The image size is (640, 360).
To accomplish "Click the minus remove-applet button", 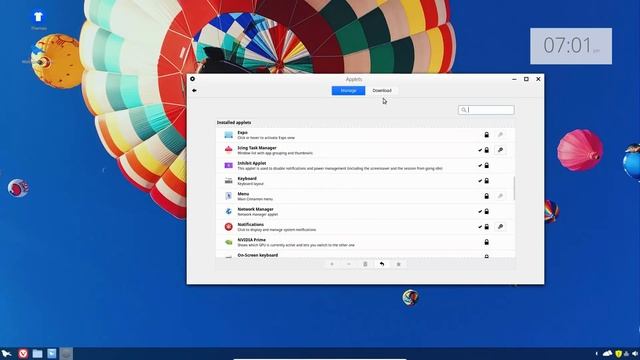I will tap(349, 264).
